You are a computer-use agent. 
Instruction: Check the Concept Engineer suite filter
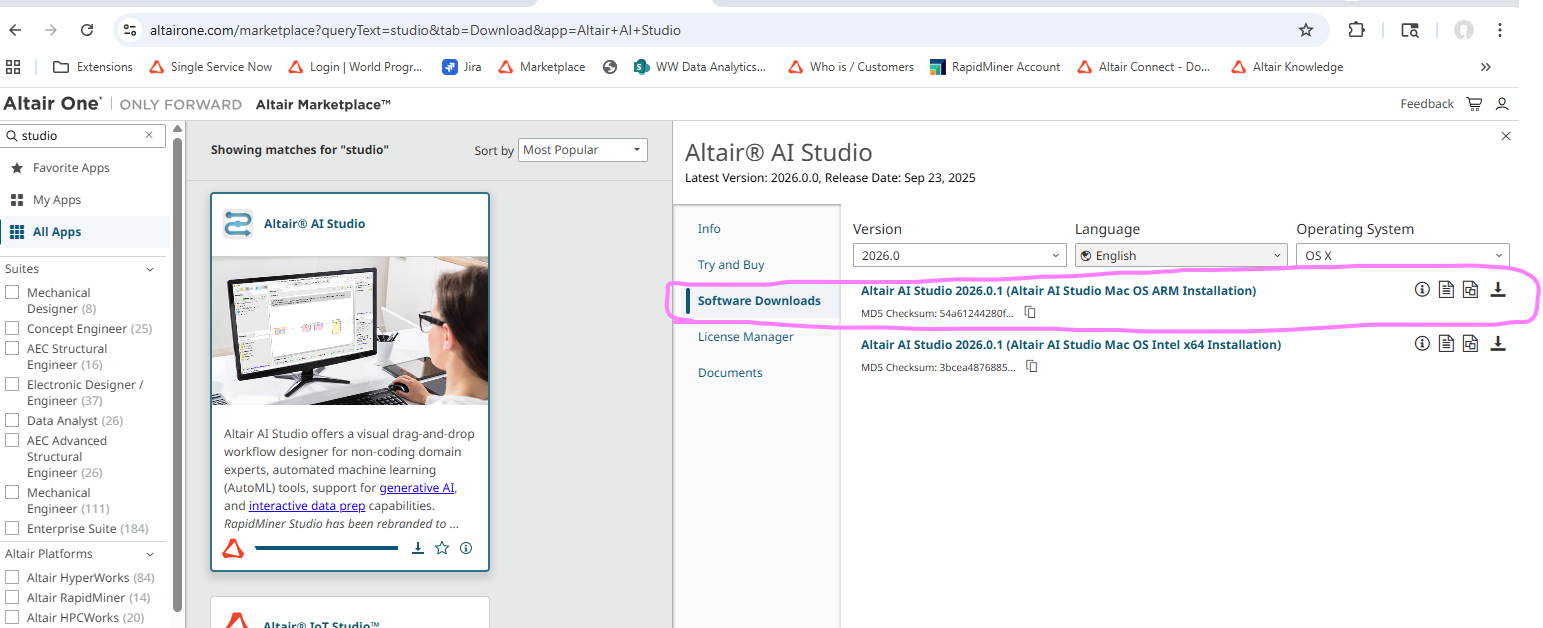[12, 328]
